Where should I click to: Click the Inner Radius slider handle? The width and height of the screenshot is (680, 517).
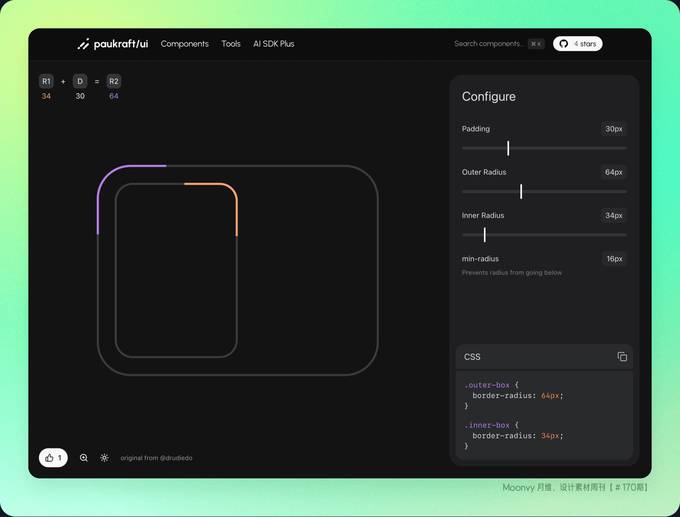point(484,235)
